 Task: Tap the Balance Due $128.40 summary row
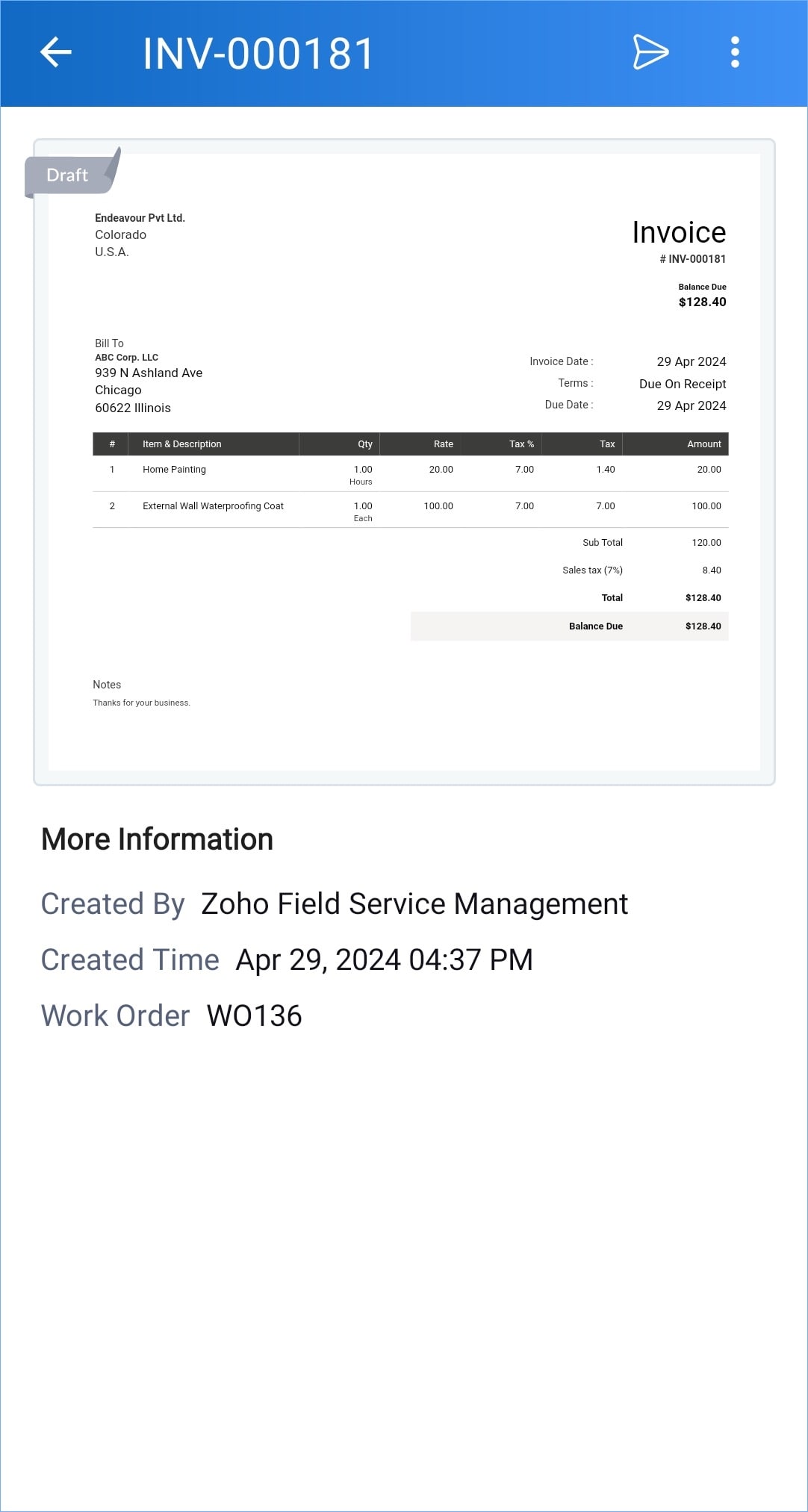(569, 626)
